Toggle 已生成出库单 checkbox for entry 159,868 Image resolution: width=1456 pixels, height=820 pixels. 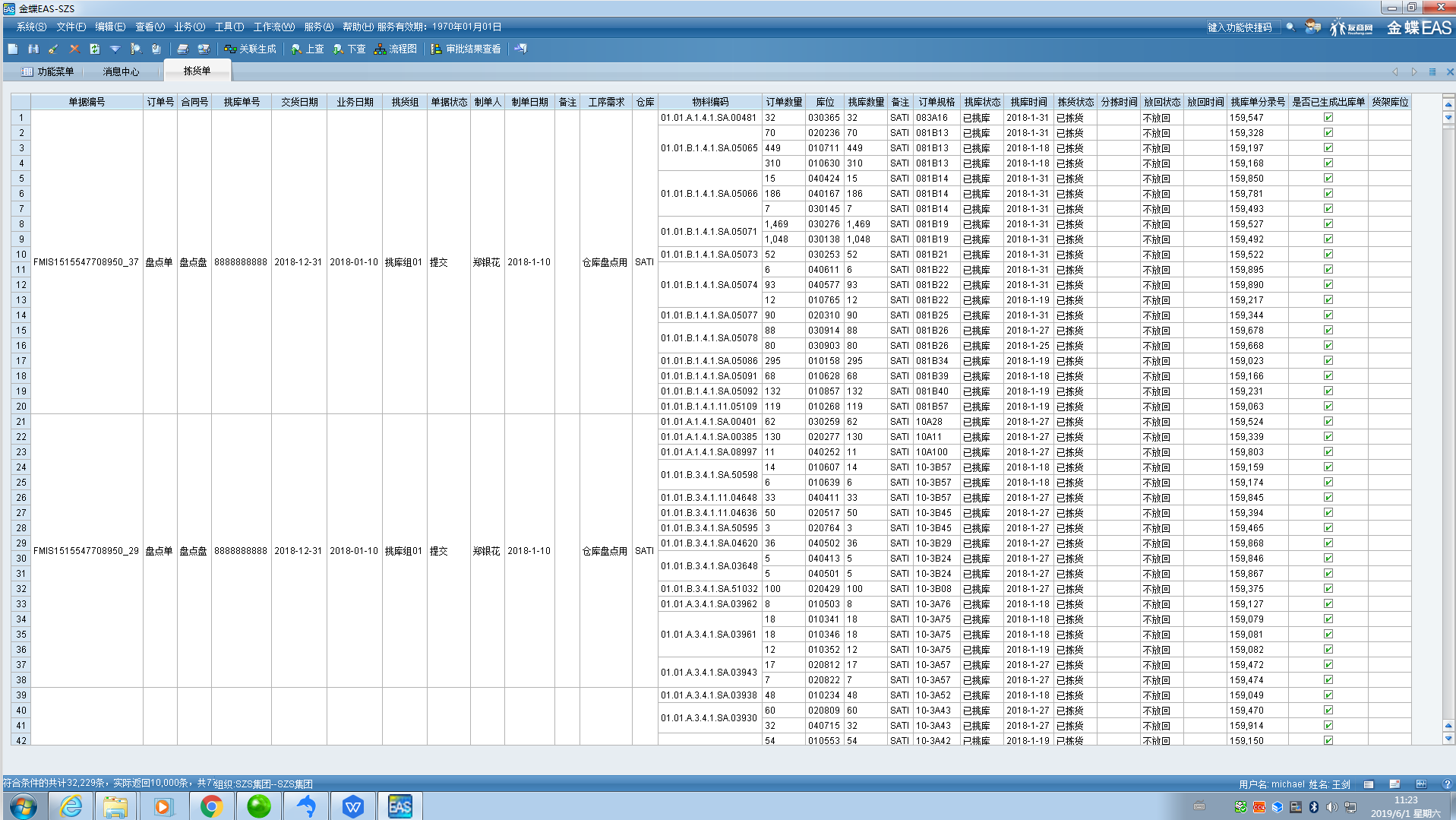click(1328, 543)
